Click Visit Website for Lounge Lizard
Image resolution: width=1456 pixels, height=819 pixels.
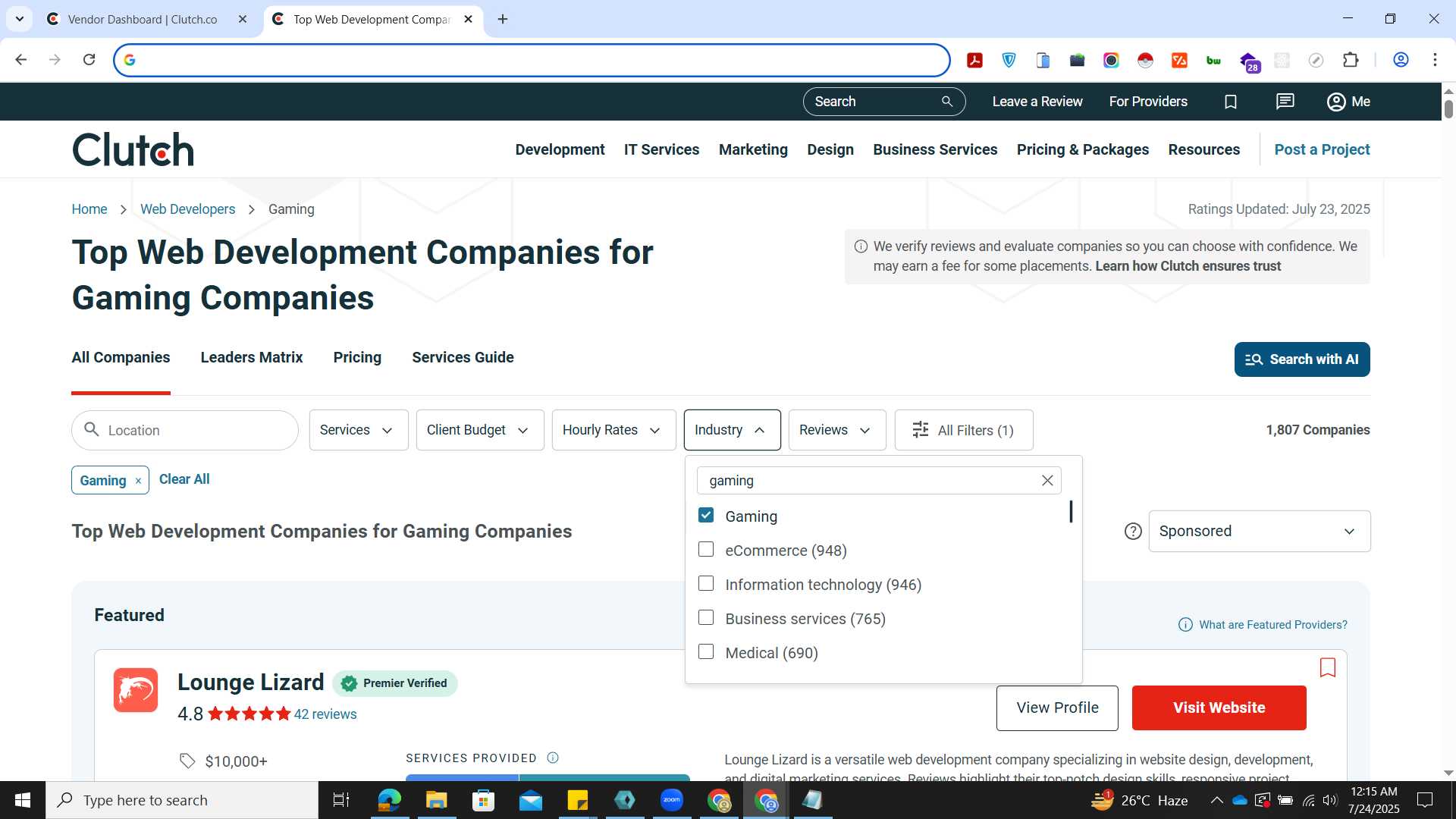pyautogui.click(x=1219, y=708)
